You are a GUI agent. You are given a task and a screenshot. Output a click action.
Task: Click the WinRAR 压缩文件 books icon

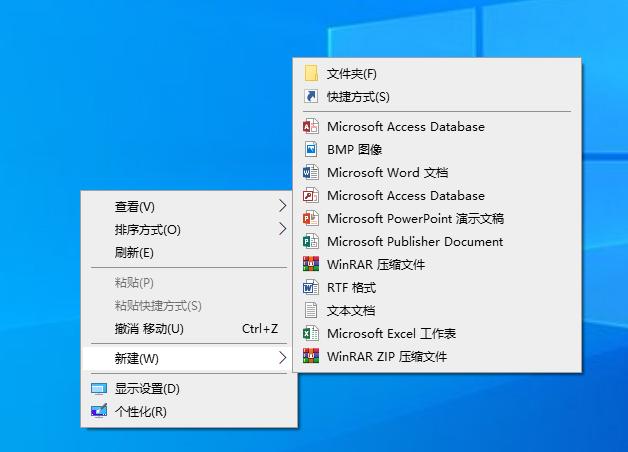(x=311, y=264)
